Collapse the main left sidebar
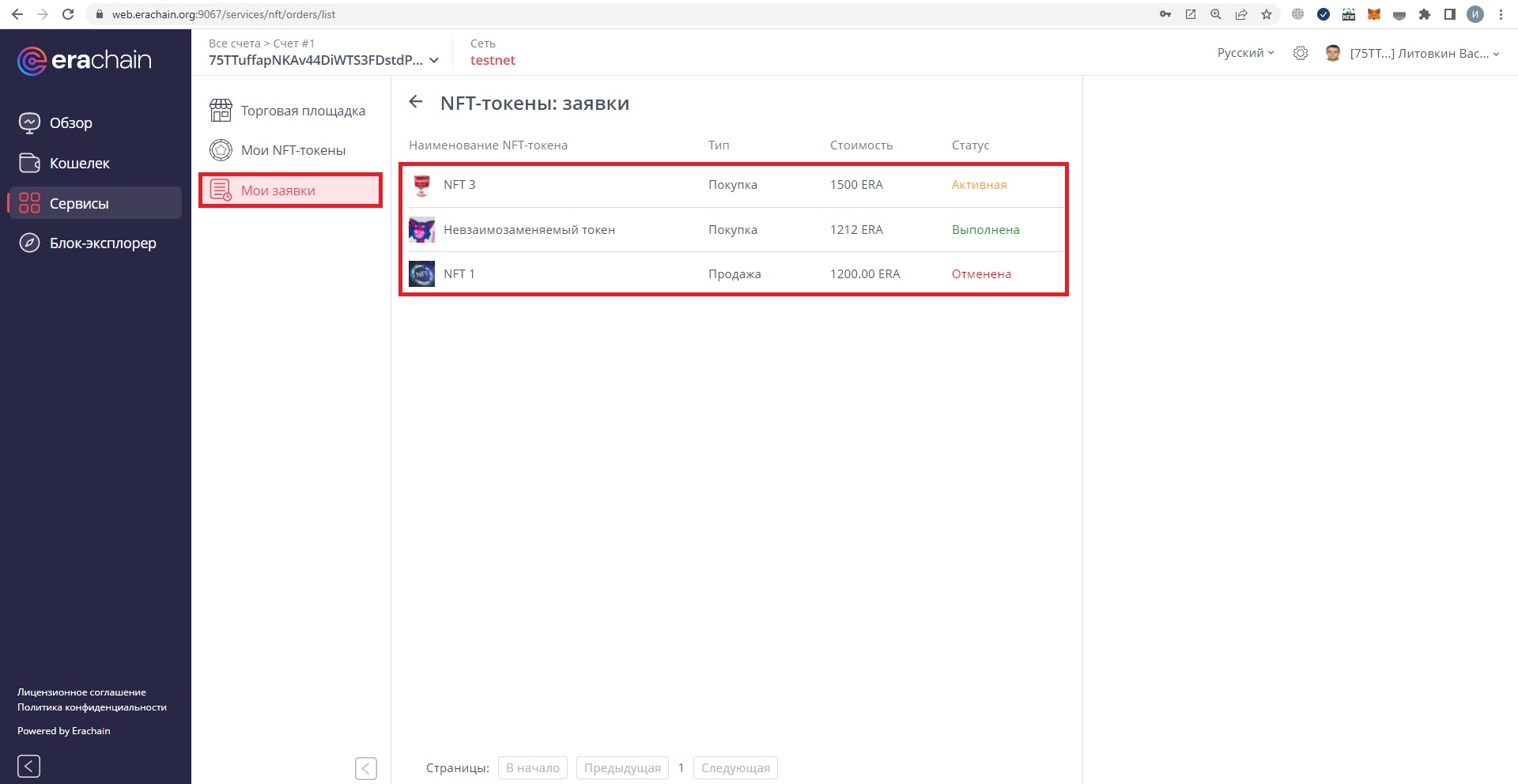Viewport: 1518px width, 784px height. coord(29,766)
